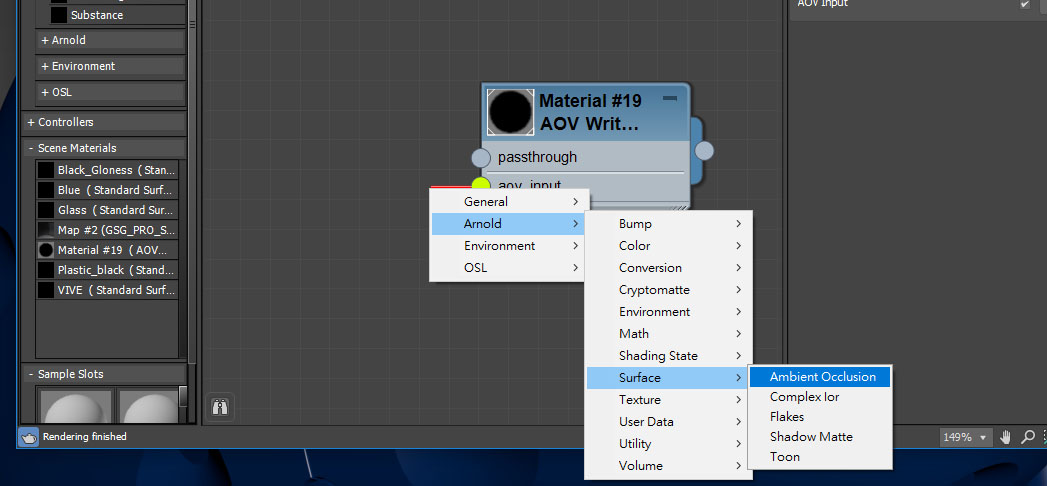Open the 149% zoom level dropdown
Viewport: 1047px width, 486px height.
(966, 438)
